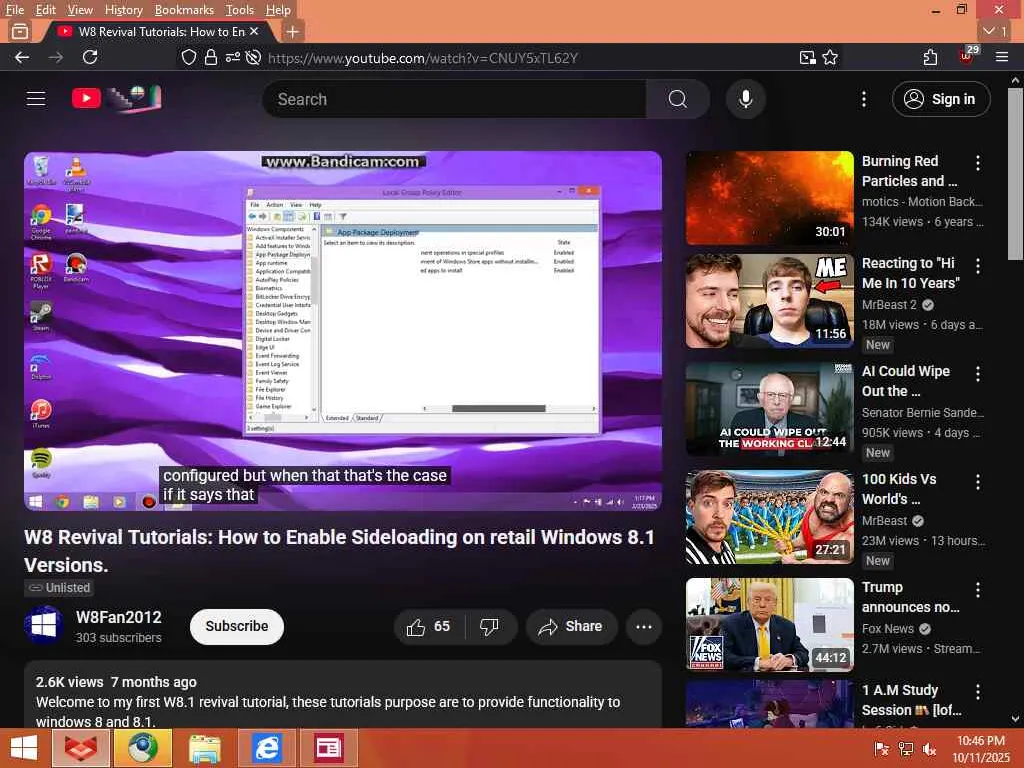Image resolution: width=1024 pixels, height=768 pixels.
Task: Click the browser forward arrow
Action: 56,57
